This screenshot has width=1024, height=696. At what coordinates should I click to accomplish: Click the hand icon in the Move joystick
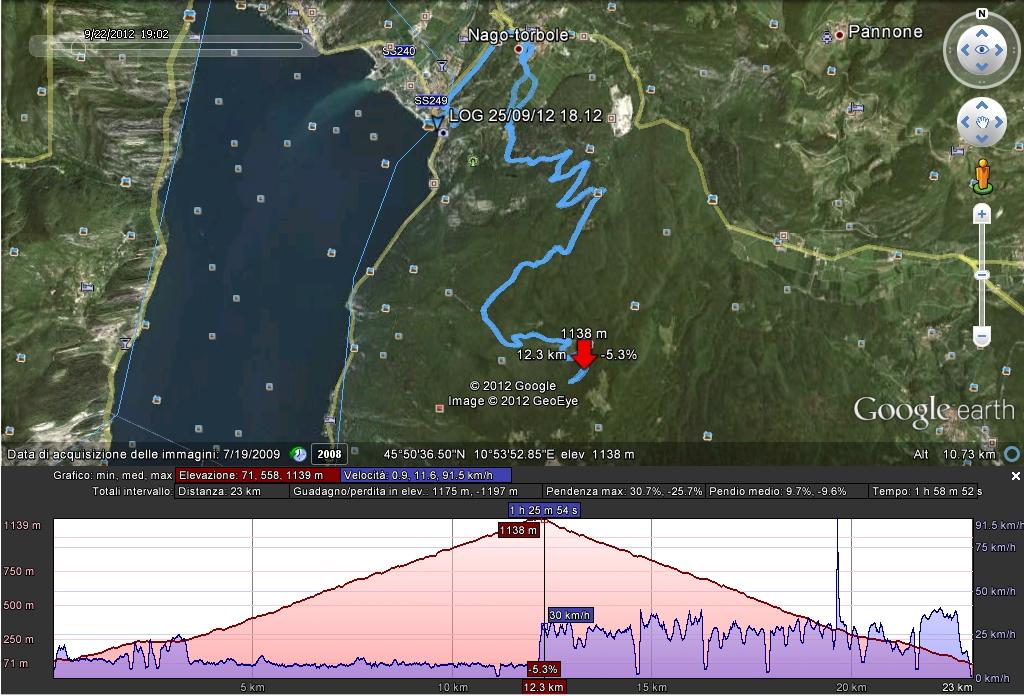click(983, 120)
